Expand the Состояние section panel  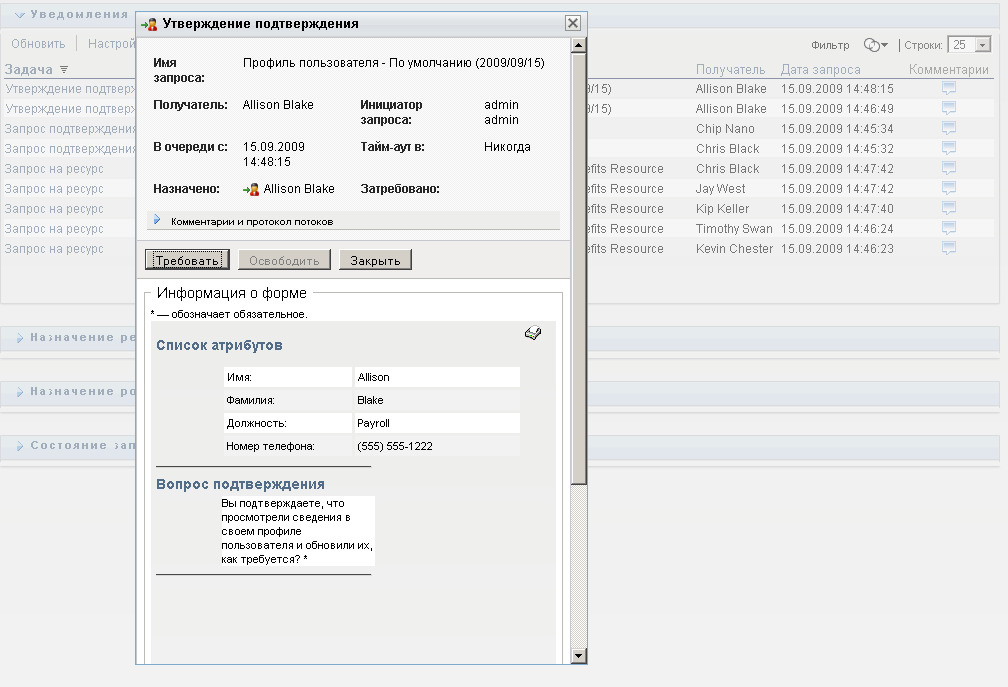coord(19,446)
